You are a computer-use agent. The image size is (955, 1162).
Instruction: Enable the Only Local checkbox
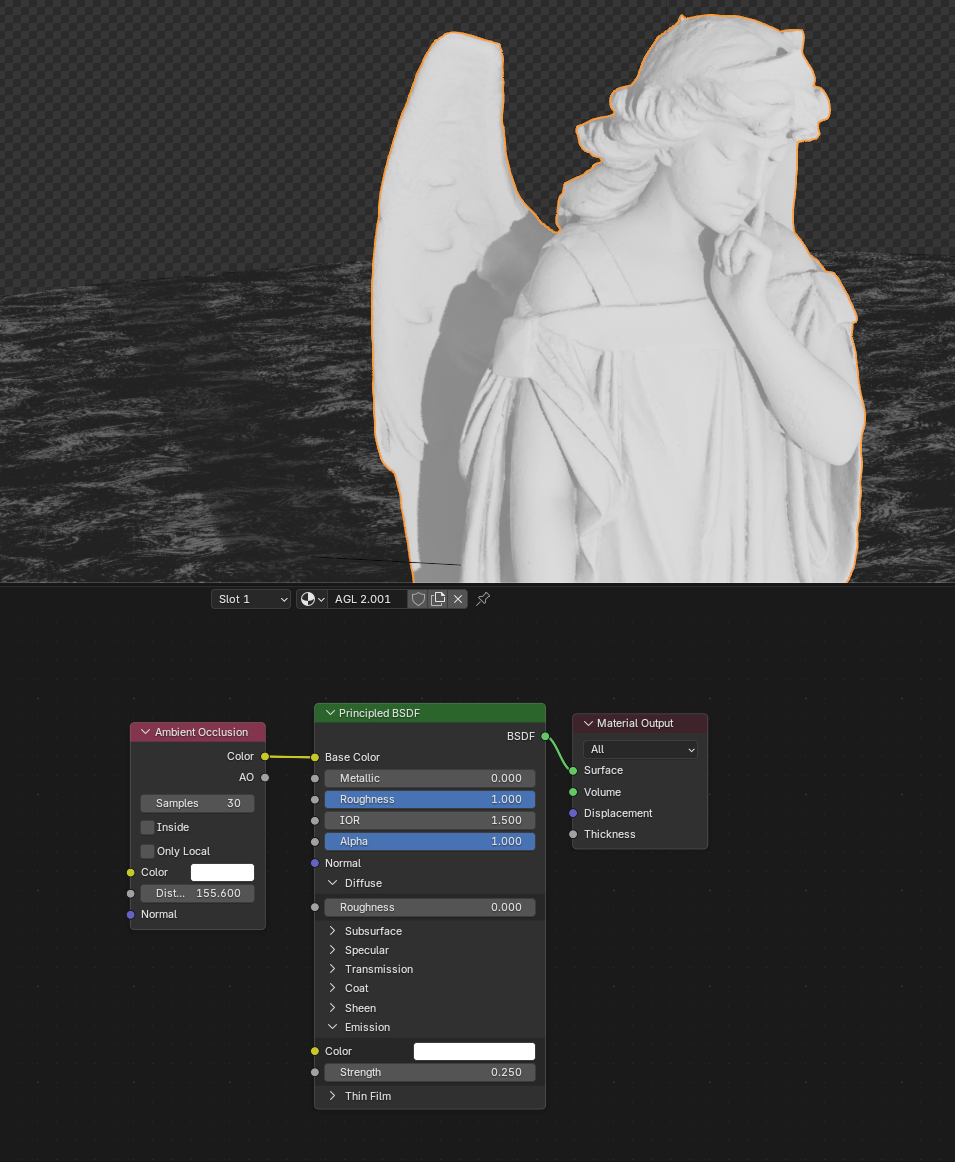148,851
